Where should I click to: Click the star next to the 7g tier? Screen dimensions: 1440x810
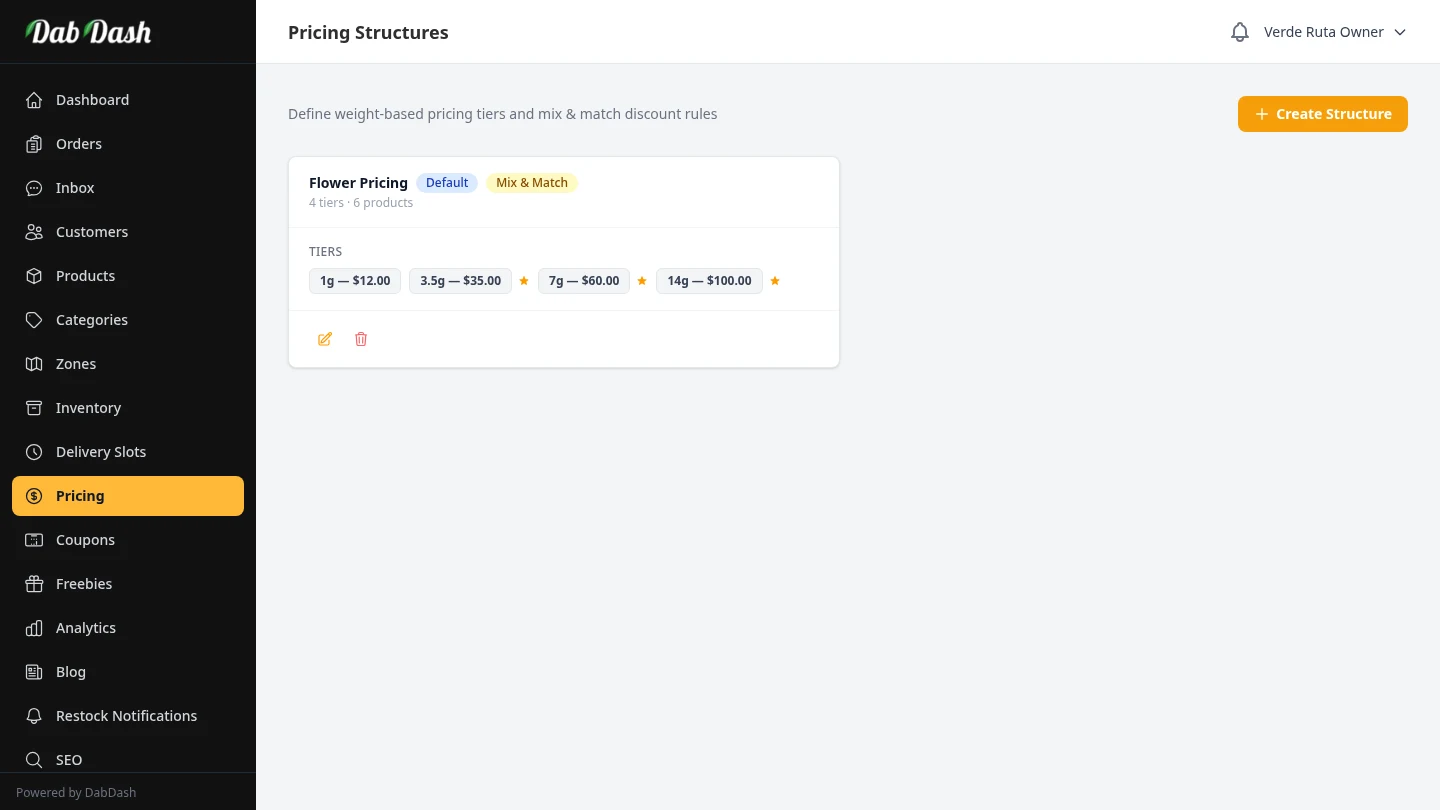(642, 281)
